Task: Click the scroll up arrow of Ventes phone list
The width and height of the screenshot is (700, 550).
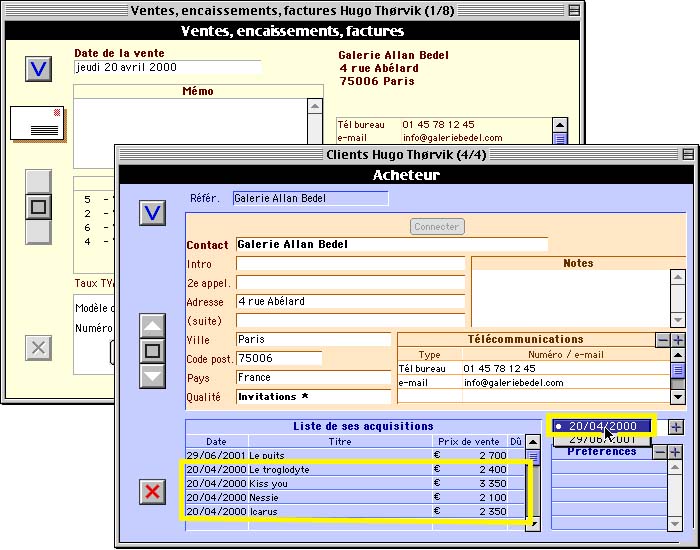Action: pos(560,125)
